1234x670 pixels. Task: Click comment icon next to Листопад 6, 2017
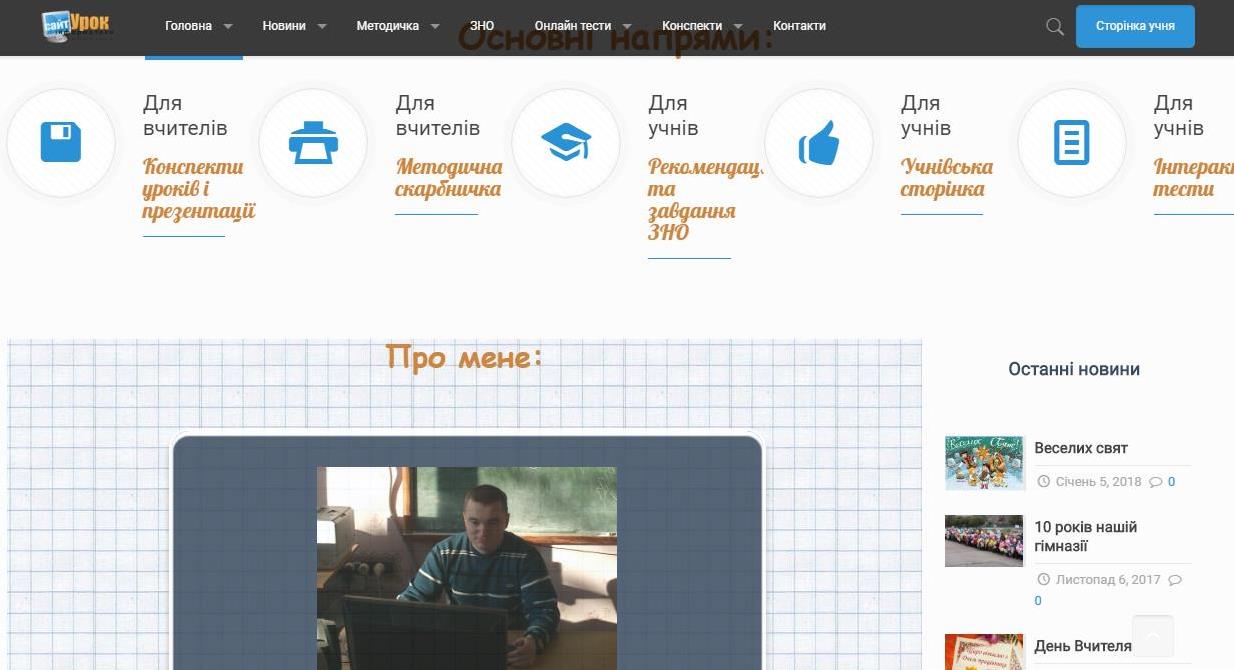(x=1175, y=580)
